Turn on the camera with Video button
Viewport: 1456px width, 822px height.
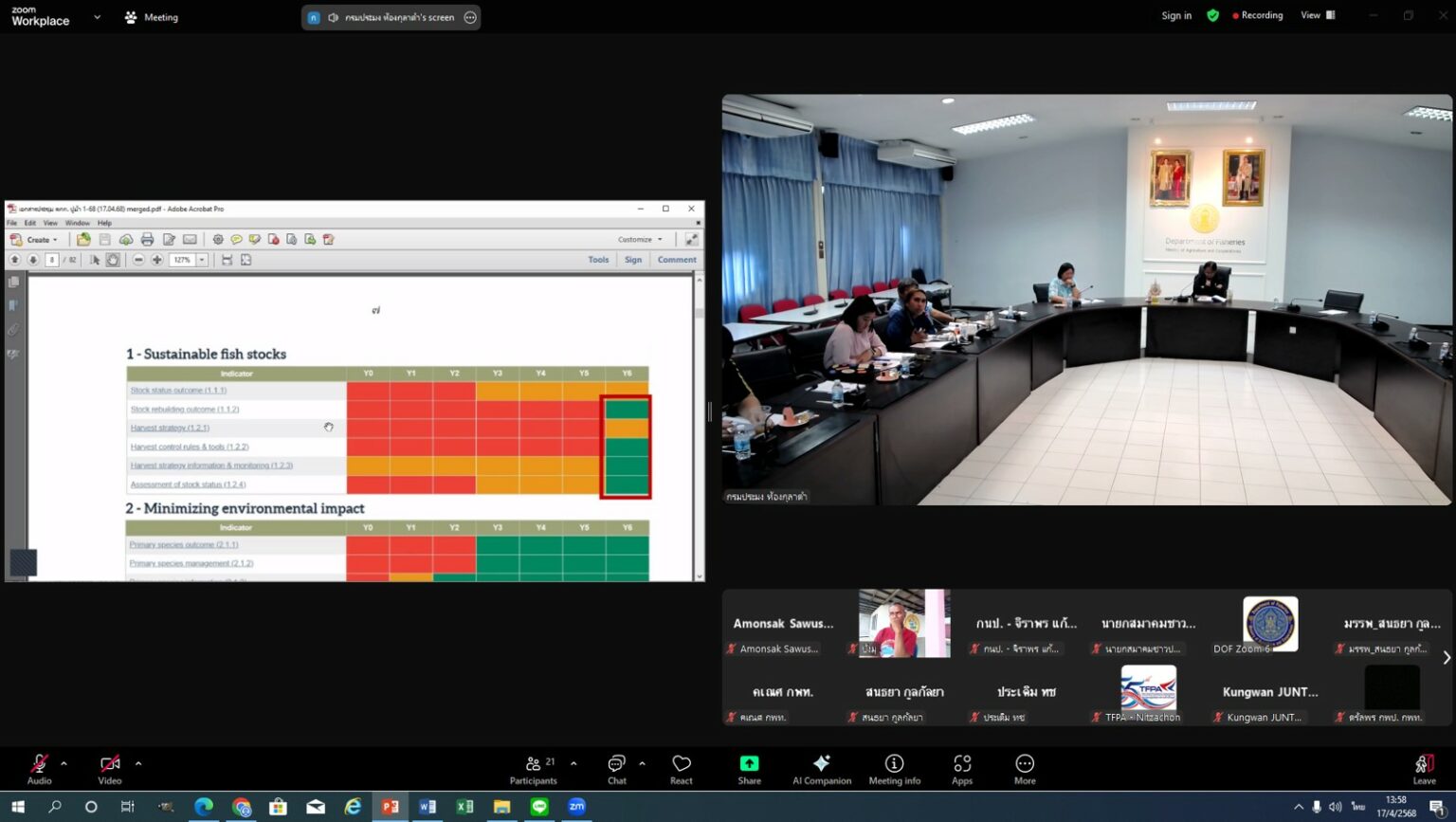click(x=110, y=769)
